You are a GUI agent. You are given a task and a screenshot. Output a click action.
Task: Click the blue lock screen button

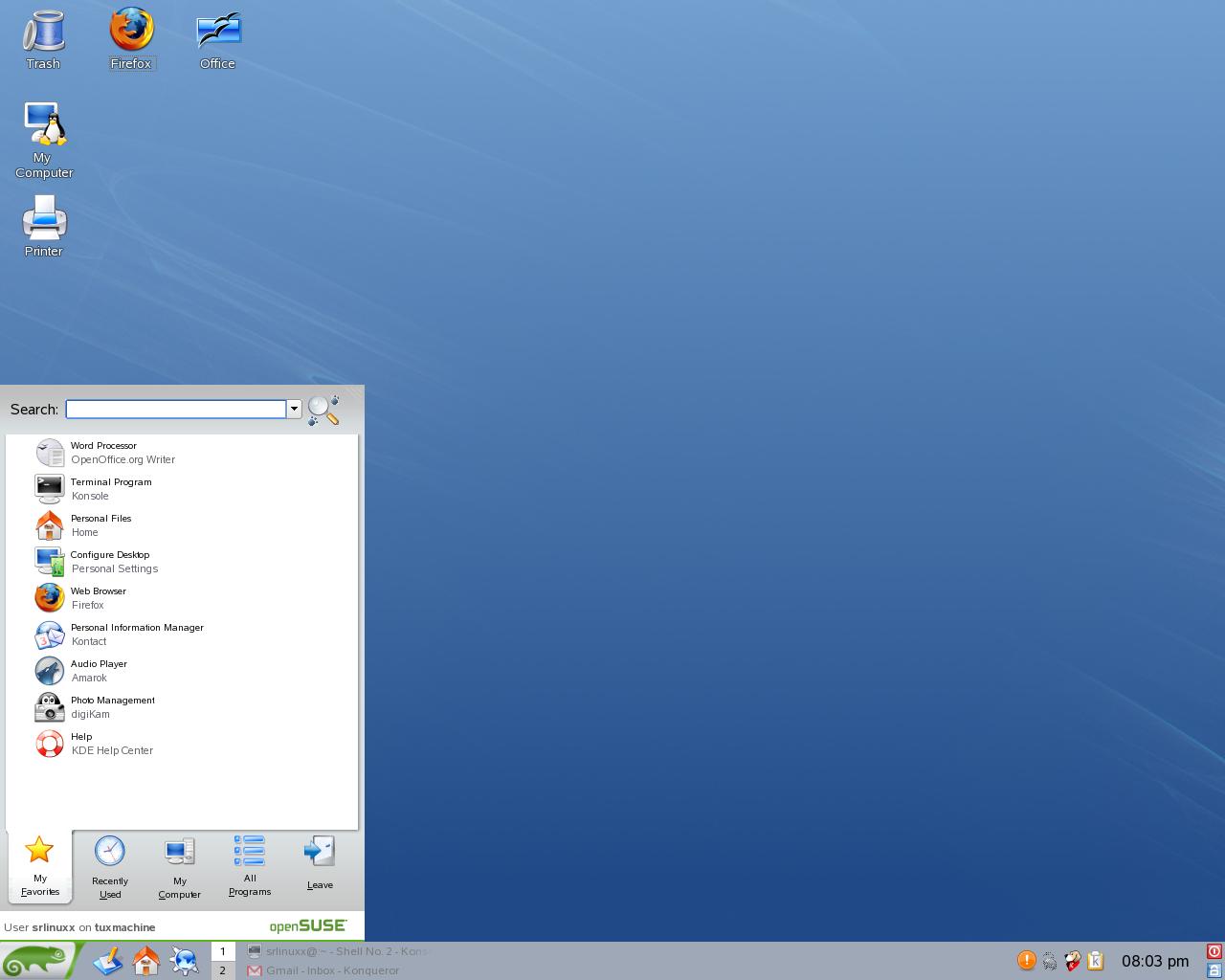pos(1214,969)
